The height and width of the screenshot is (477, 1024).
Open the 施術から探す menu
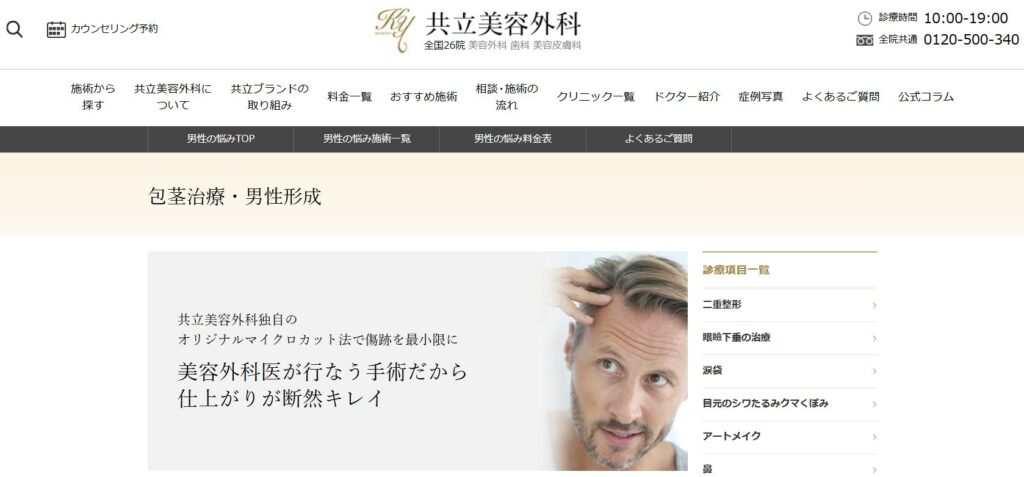click(x=93, y=97)
